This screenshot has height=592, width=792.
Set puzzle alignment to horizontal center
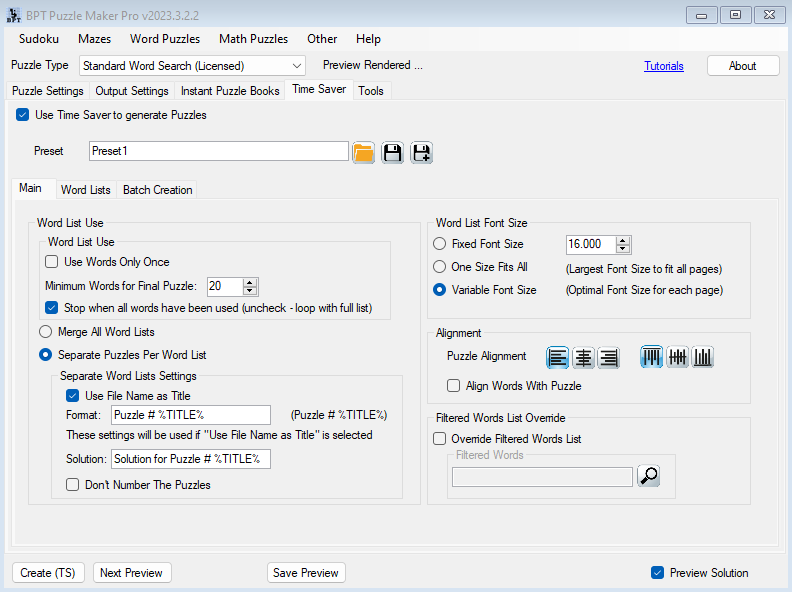tap(583, 357)
